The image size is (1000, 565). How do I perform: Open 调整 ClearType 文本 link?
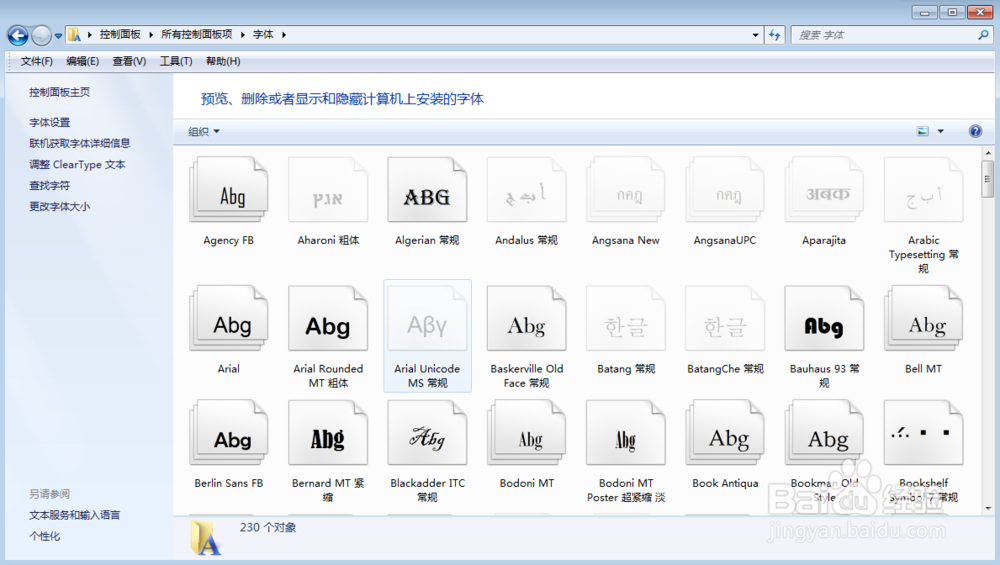pyautogui.click(x=77, y=165)
